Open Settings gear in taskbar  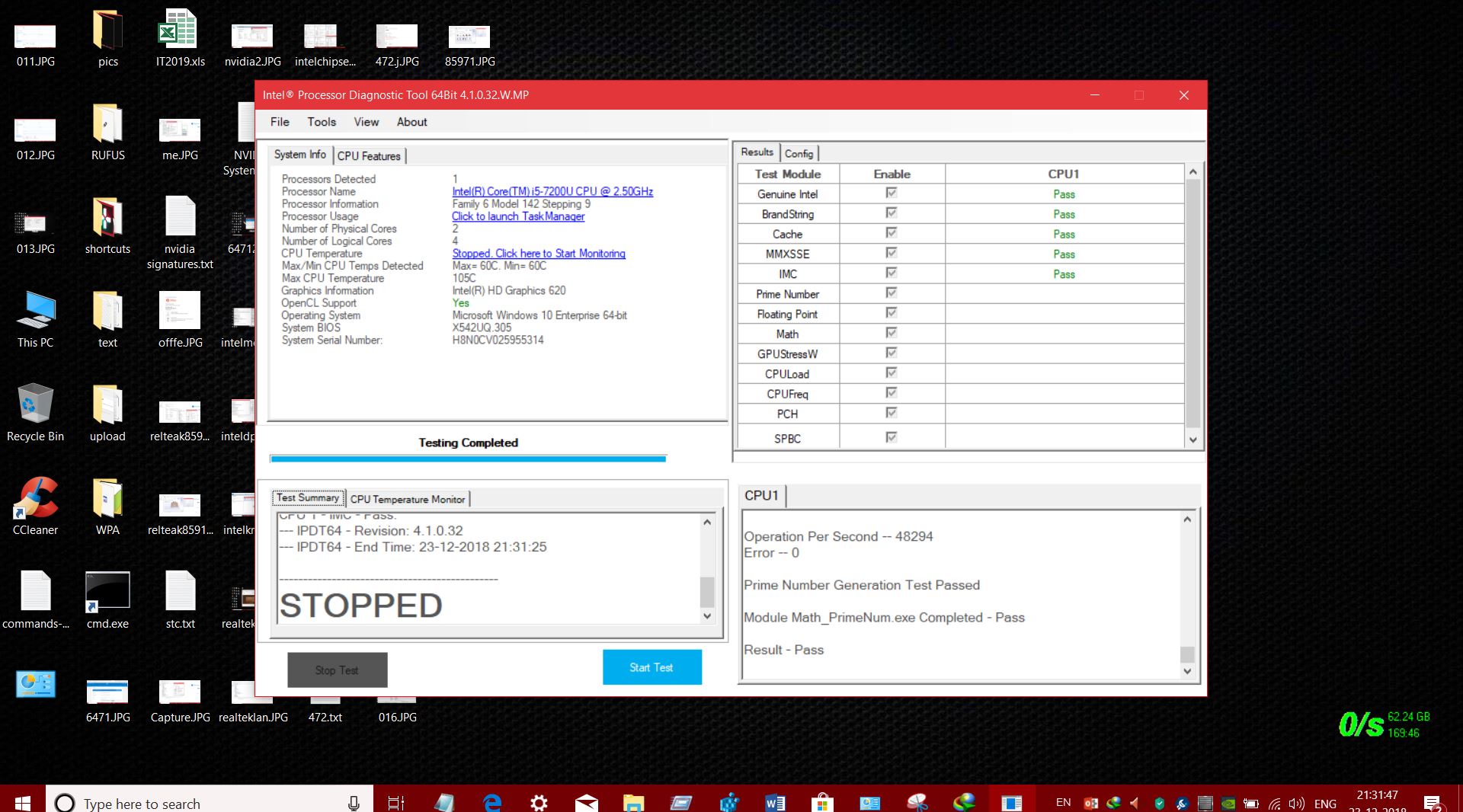pos(539,802)
